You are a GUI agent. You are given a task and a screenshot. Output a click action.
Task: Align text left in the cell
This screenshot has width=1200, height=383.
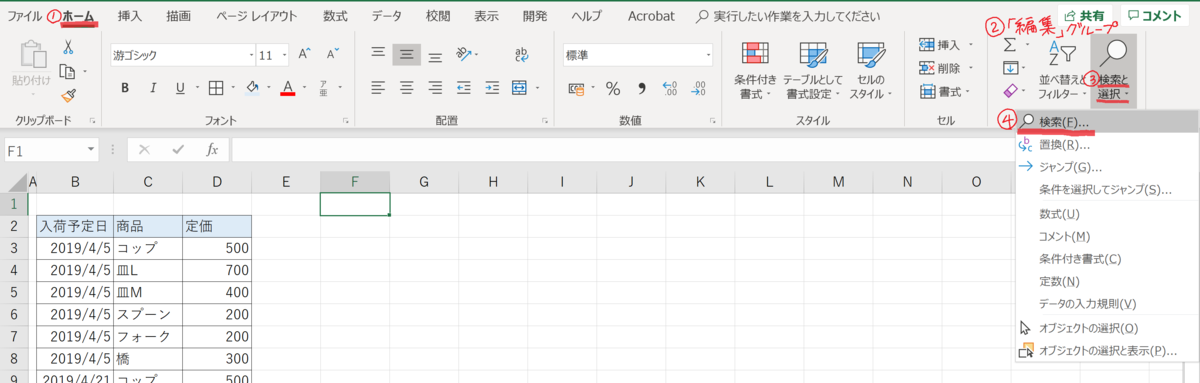[x=378, y=88]
